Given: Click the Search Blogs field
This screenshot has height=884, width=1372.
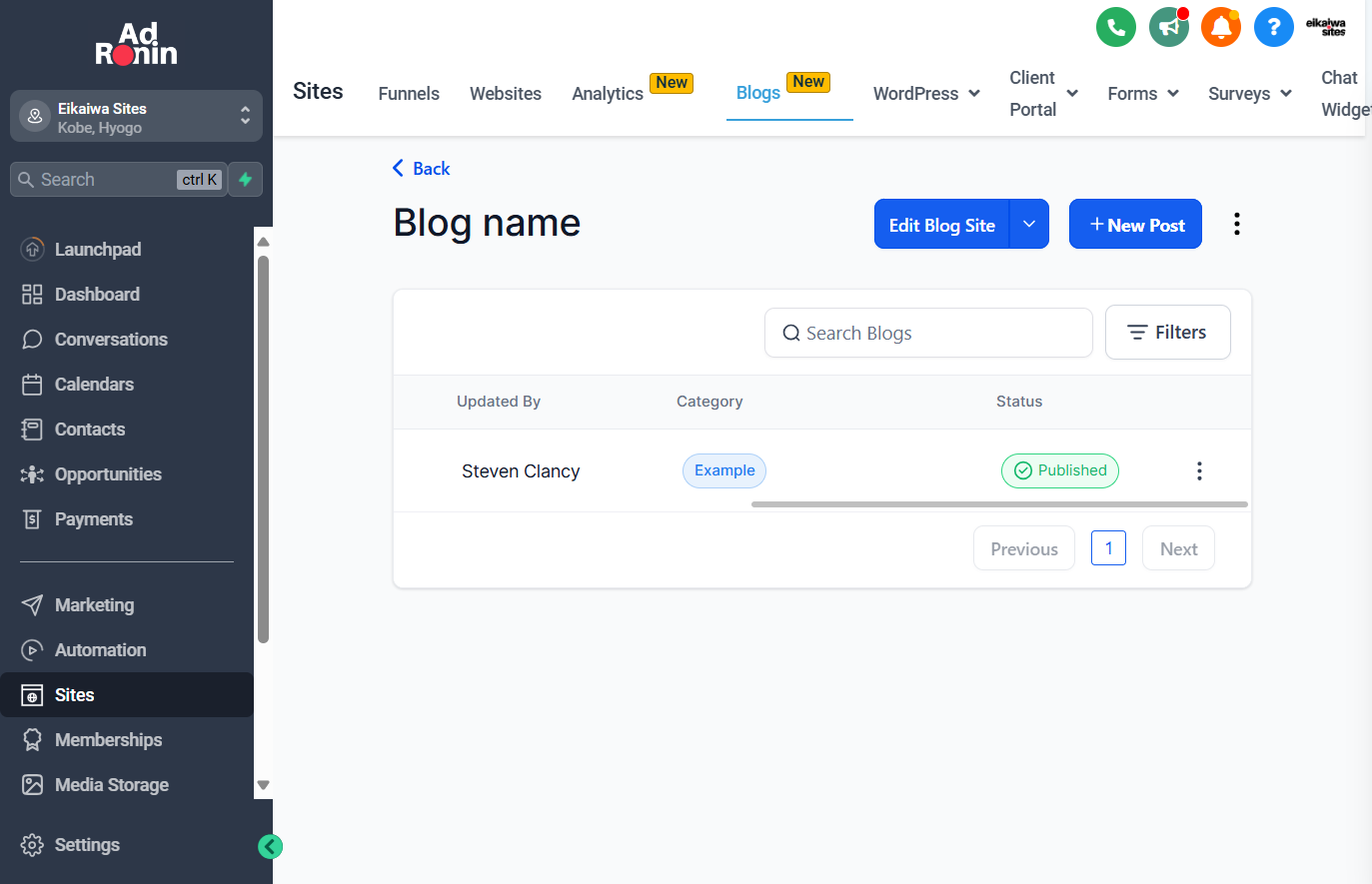Looking at the screenshot, I should tap(928, 333).
